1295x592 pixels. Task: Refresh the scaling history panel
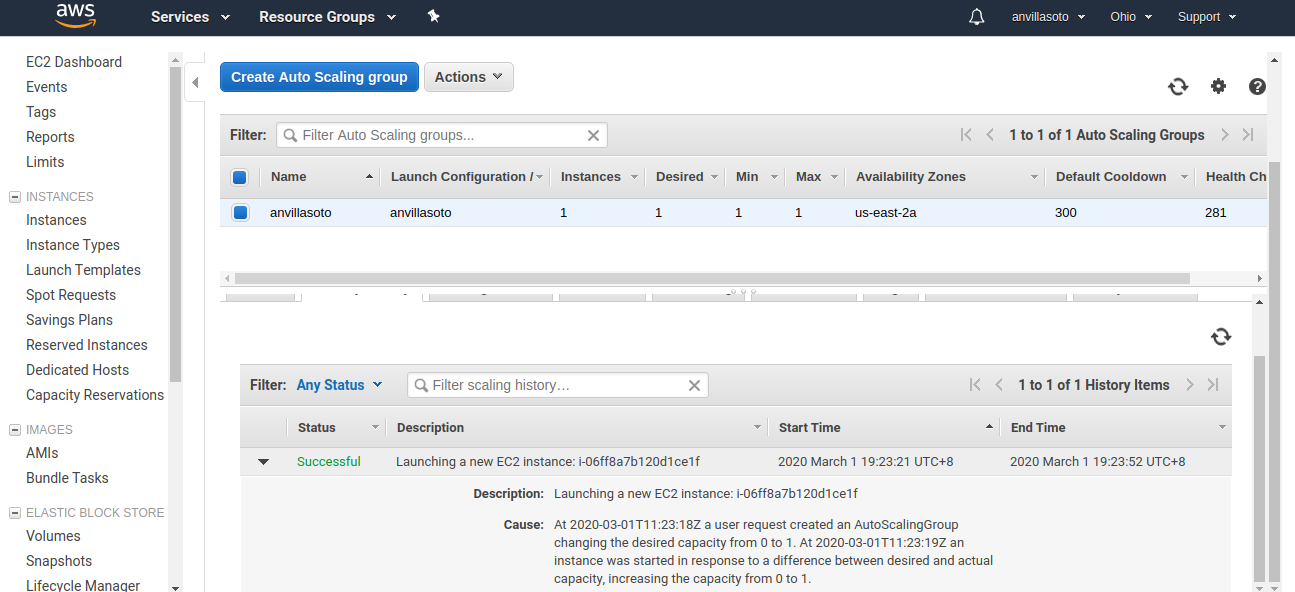click(1221, 337)
